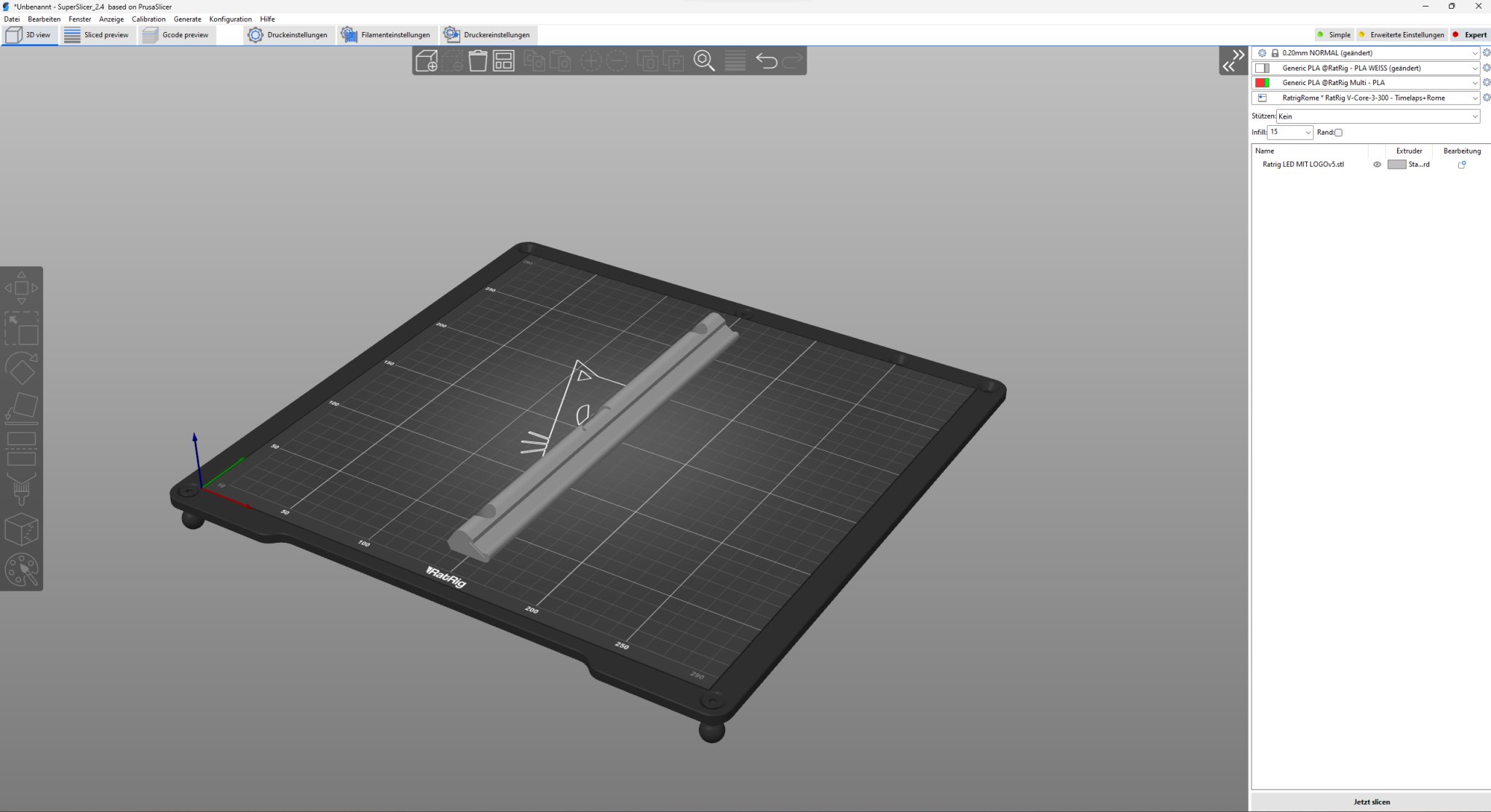Select the Paint brush palette tool
This screenshot has width=1491, height=812.
tap(22, 570)
